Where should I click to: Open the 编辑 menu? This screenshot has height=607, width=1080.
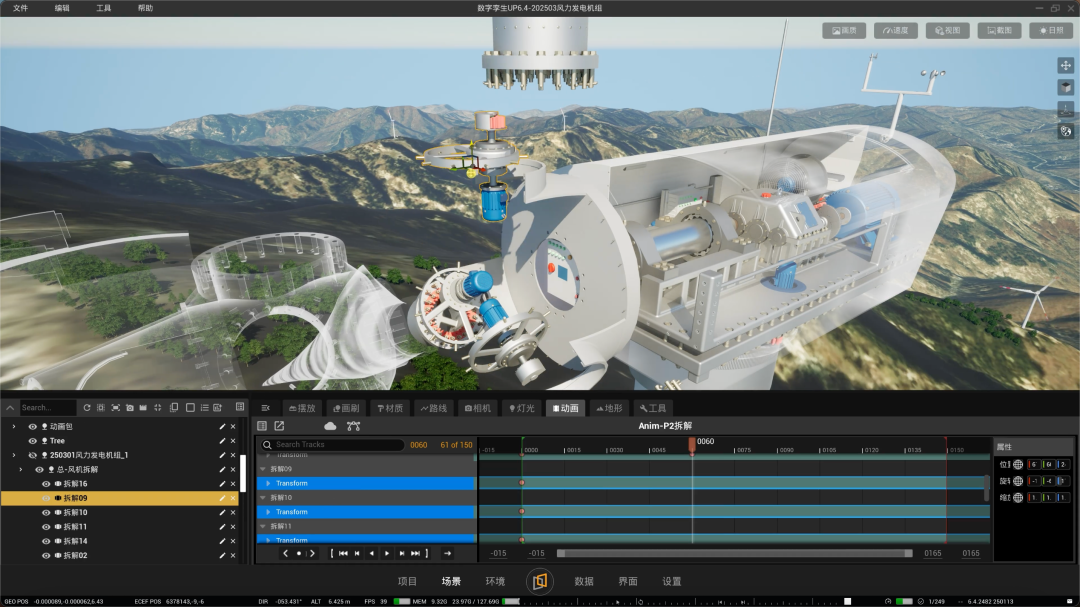[x=62, y=8]
